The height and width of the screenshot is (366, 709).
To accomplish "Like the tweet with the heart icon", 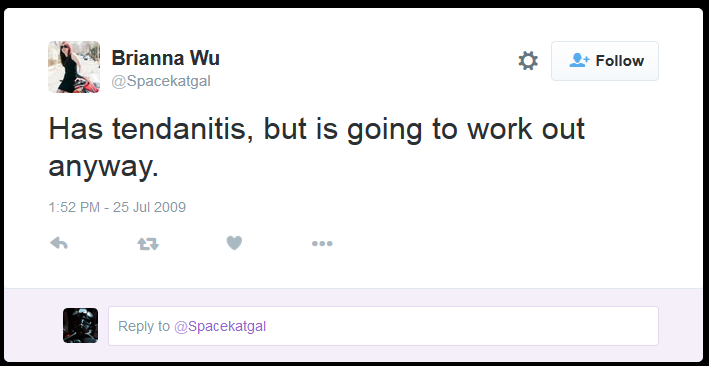I will [x=234, y=243].
